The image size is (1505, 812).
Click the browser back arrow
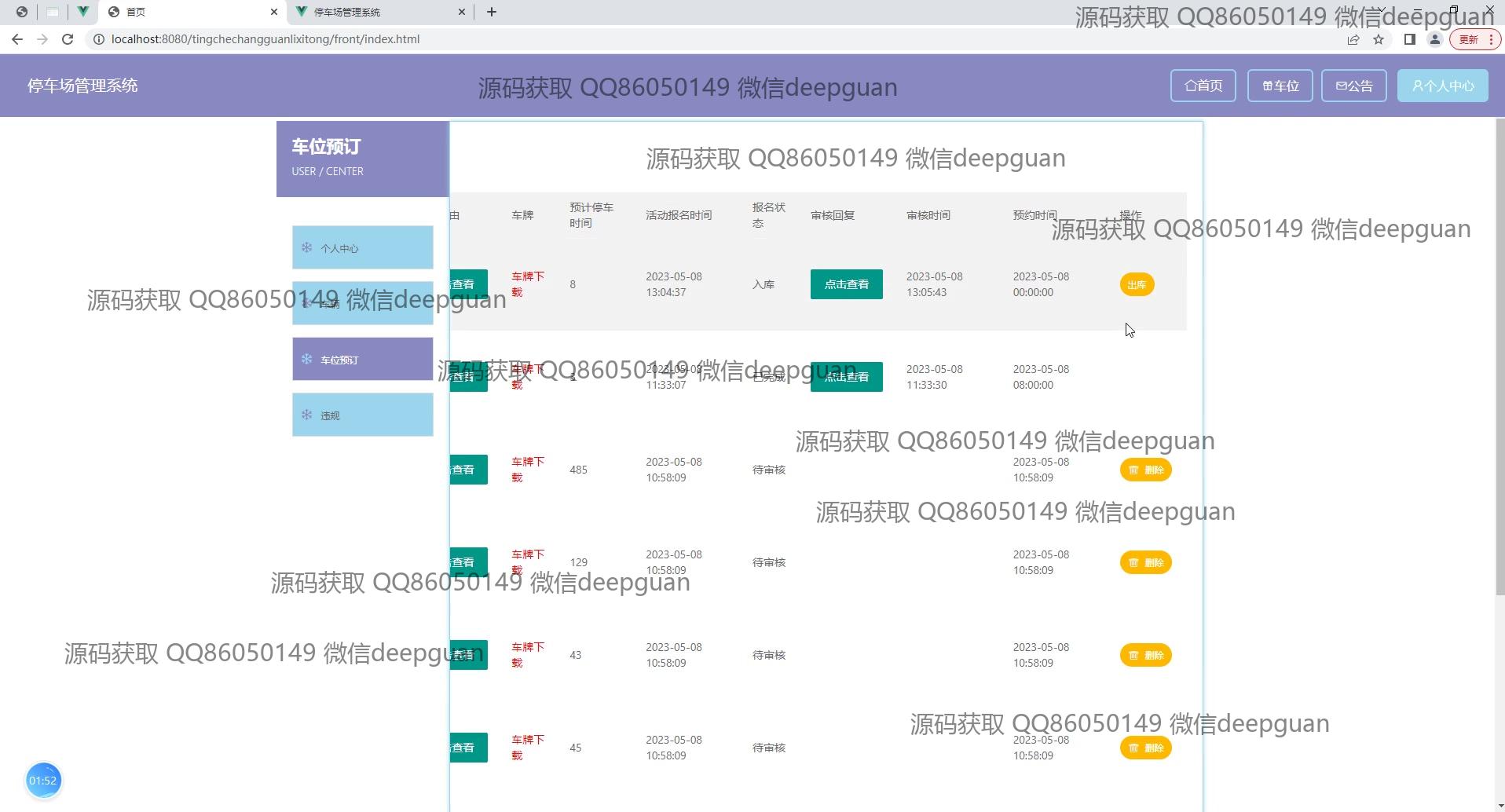(17, 39)
